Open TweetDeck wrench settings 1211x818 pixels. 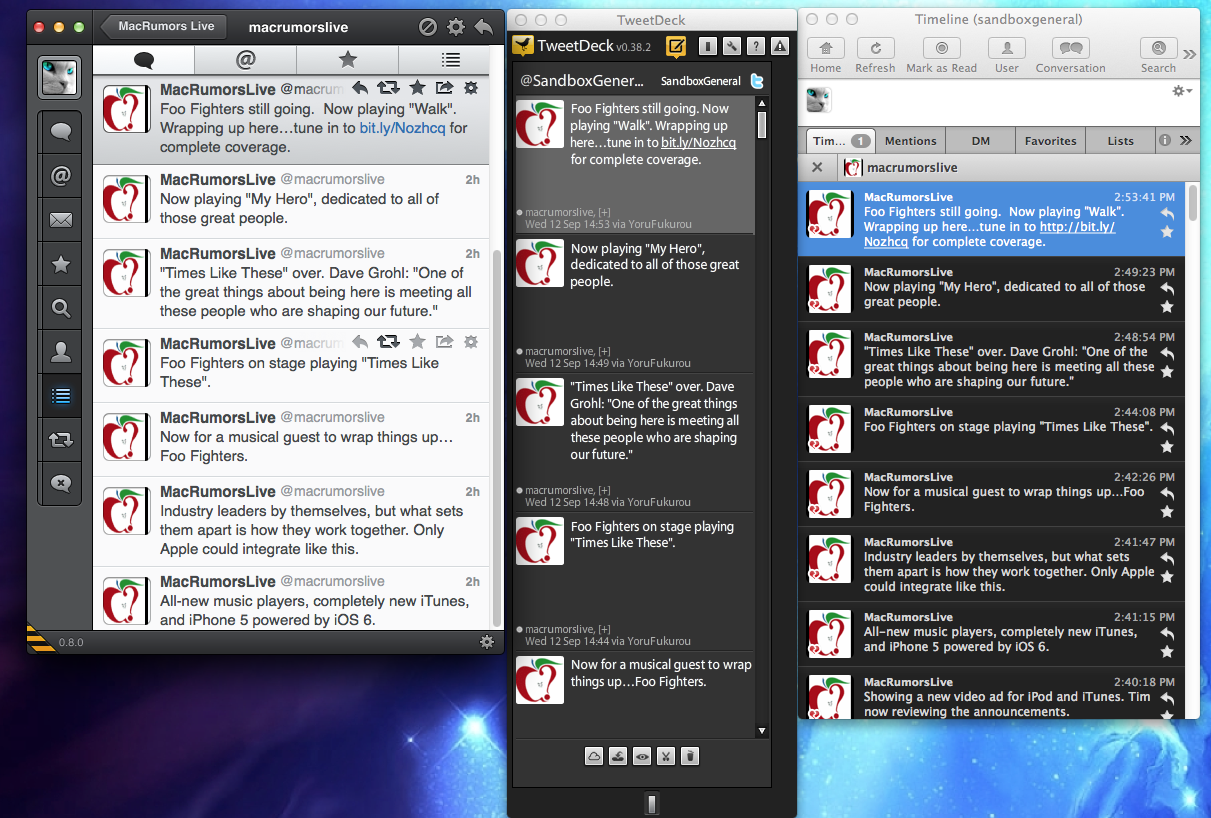coord(731,46)
